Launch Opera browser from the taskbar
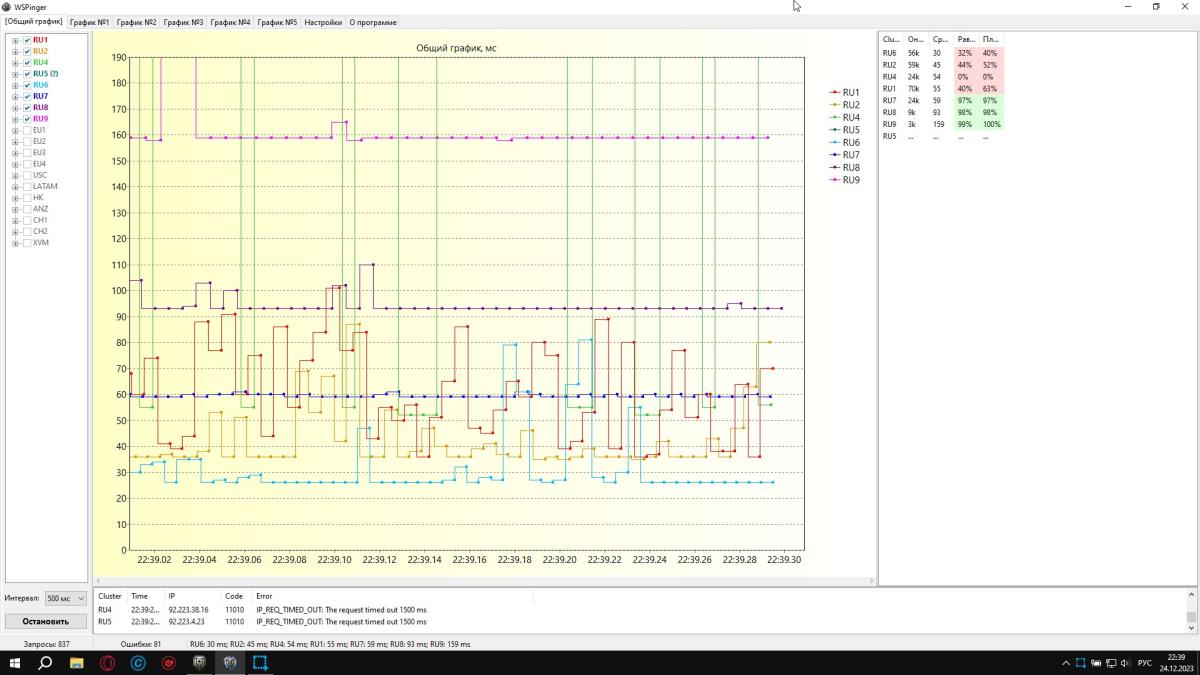1200x675 pixels. click(107, 663)
